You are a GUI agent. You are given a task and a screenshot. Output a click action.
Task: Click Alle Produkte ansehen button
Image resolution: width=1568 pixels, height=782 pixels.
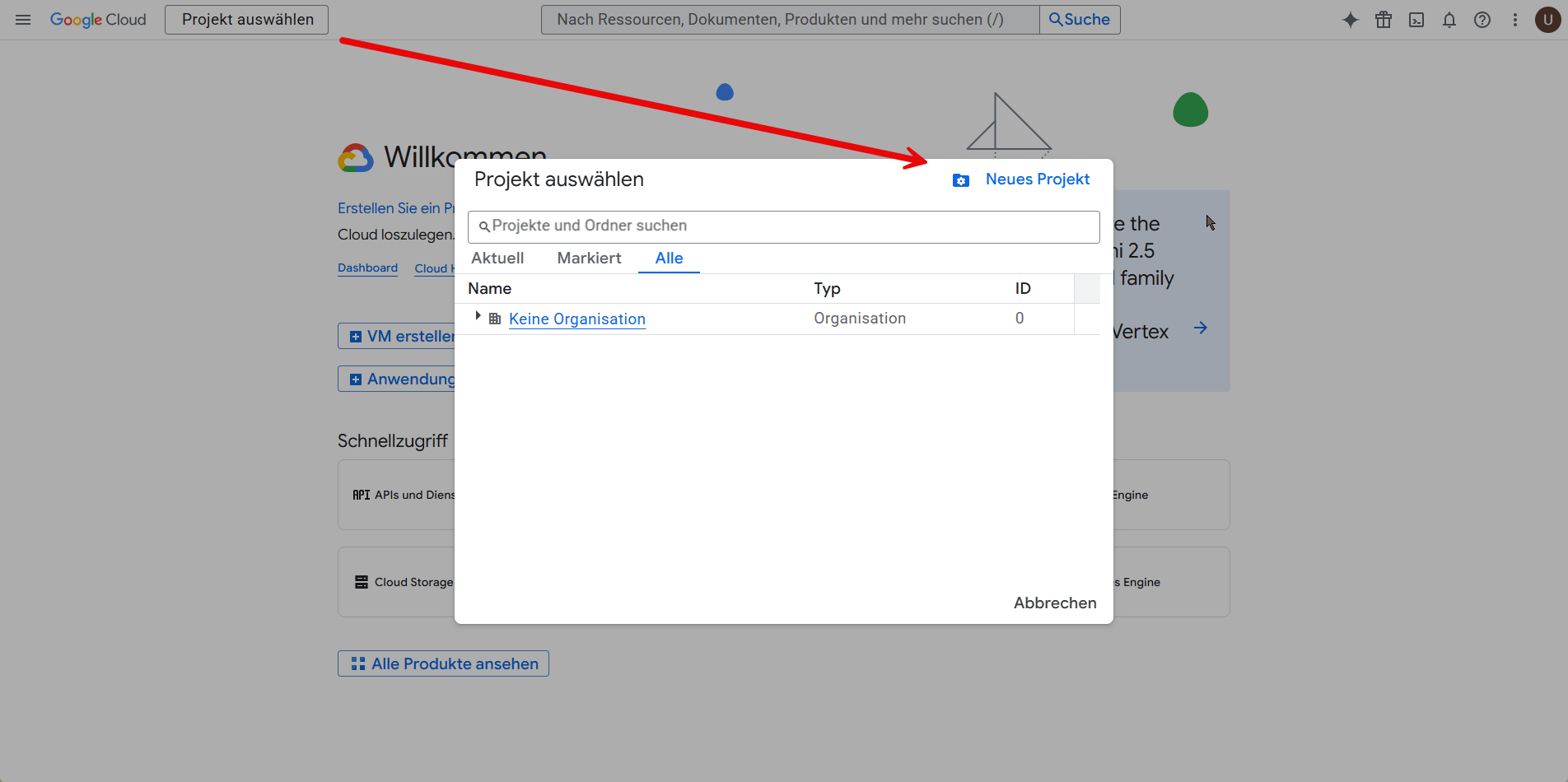443,663
